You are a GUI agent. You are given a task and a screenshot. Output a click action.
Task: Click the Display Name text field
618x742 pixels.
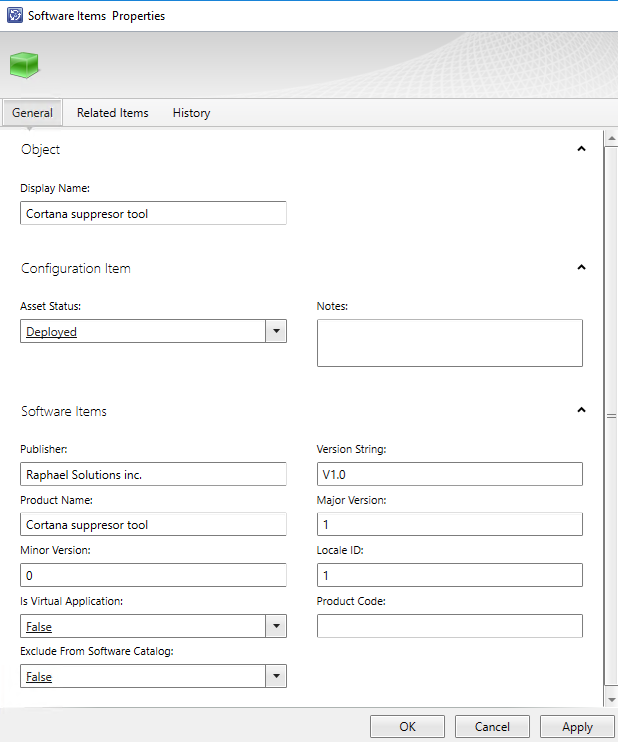click(x=153, y=213)
